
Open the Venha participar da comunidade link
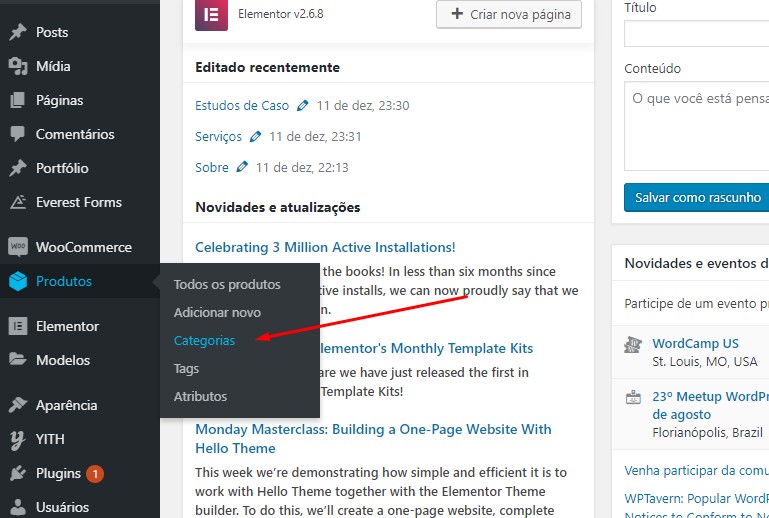[696, 471]
